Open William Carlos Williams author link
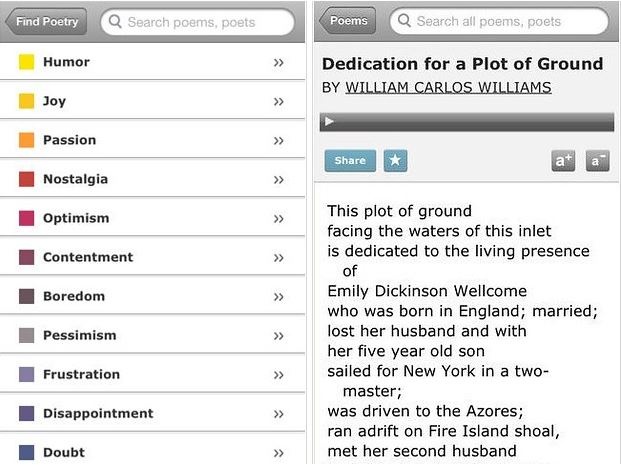The height and width of the screenshot is (465, 621). pos(448,88)
